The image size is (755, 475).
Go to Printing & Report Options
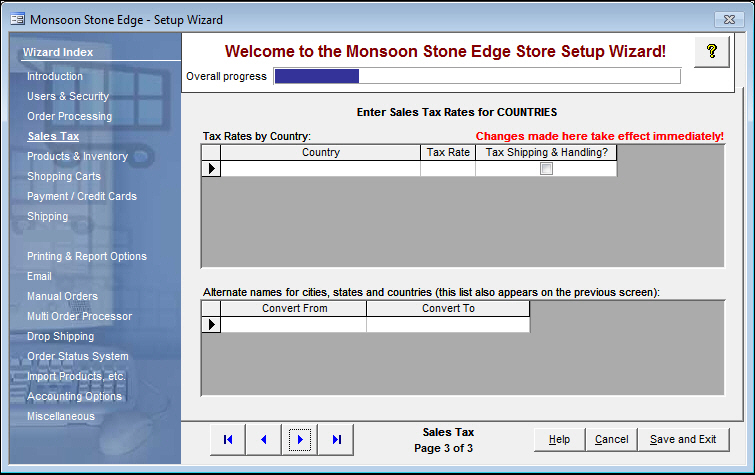(86, 256)
